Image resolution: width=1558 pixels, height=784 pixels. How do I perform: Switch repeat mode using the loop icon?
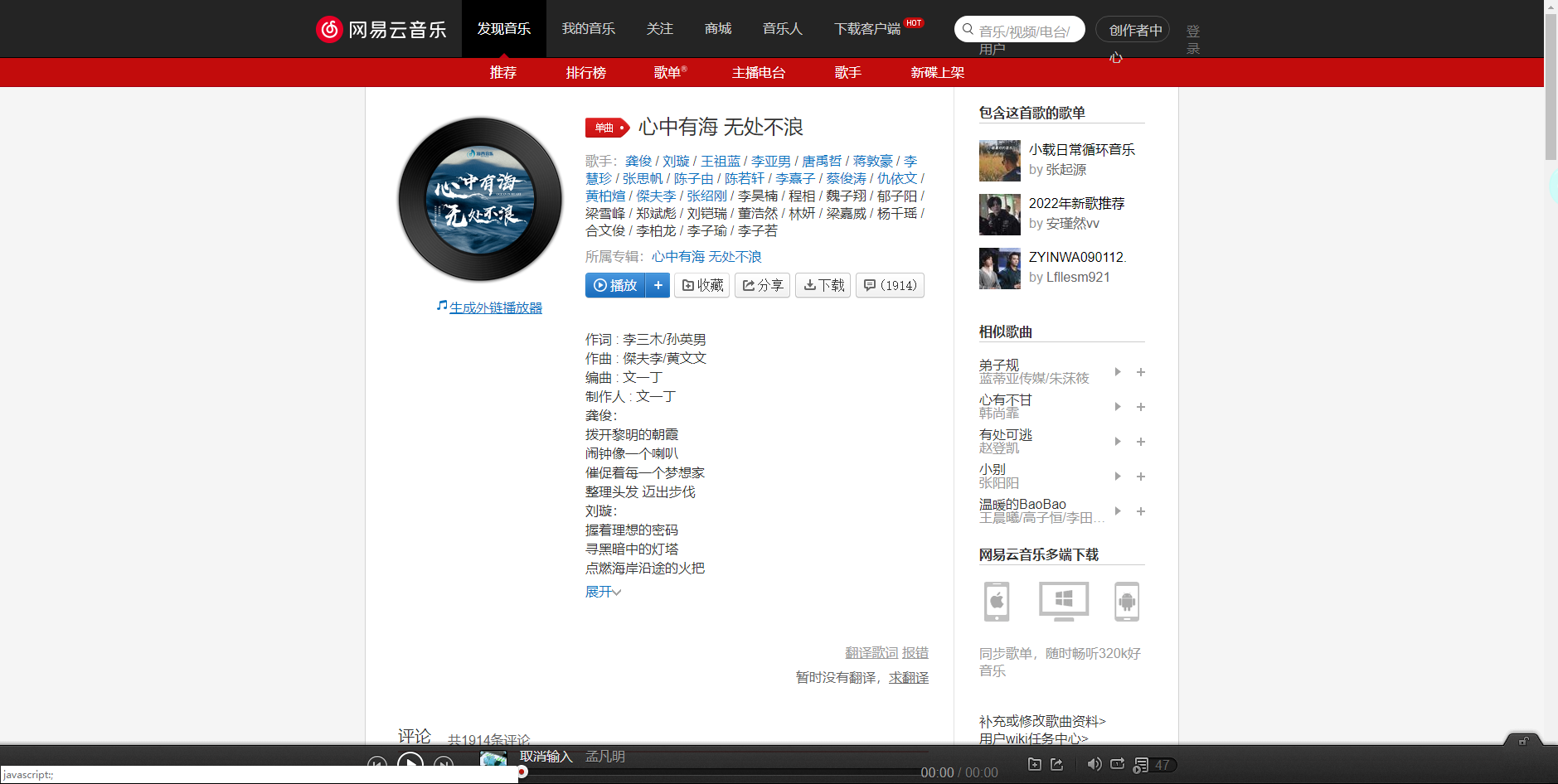[x=1117, y=764]
